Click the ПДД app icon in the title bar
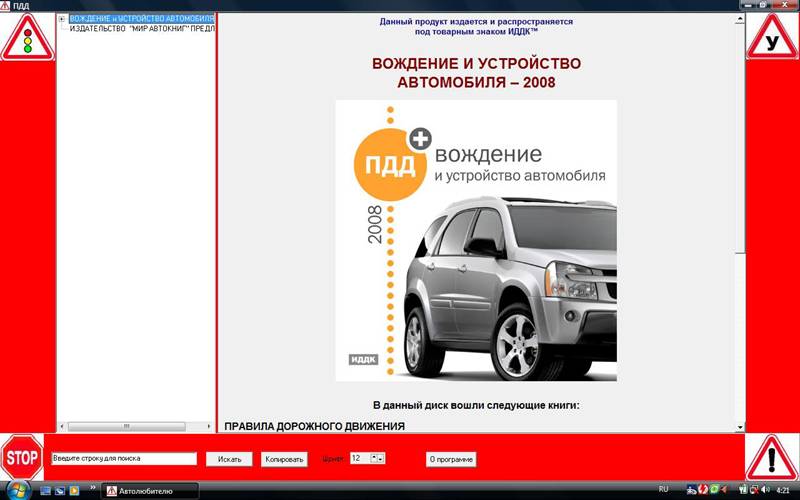This screenshot has width=800, height=500. [5, 6]
